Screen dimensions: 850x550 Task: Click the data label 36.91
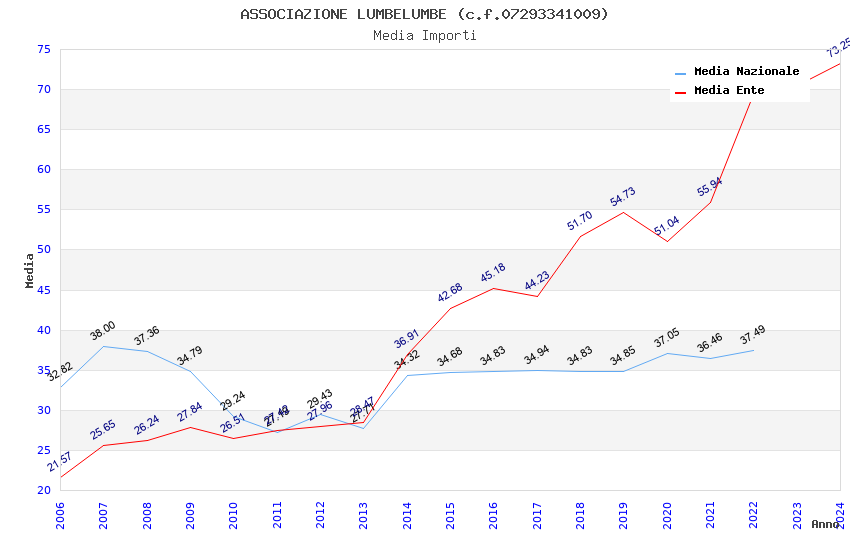pos(407,339)
